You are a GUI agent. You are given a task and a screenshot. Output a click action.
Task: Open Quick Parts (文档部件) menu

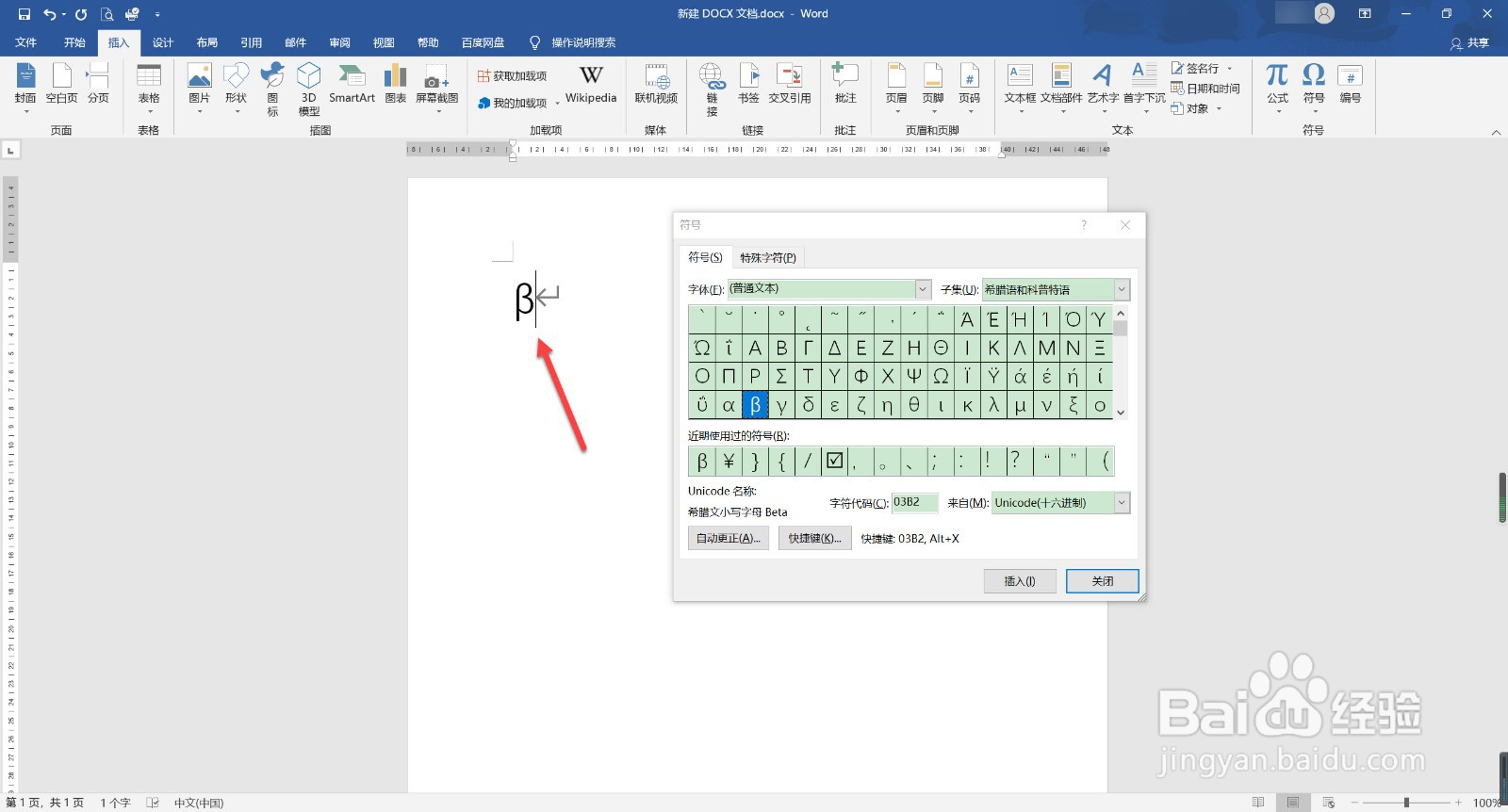click(x=1061, y=88)
